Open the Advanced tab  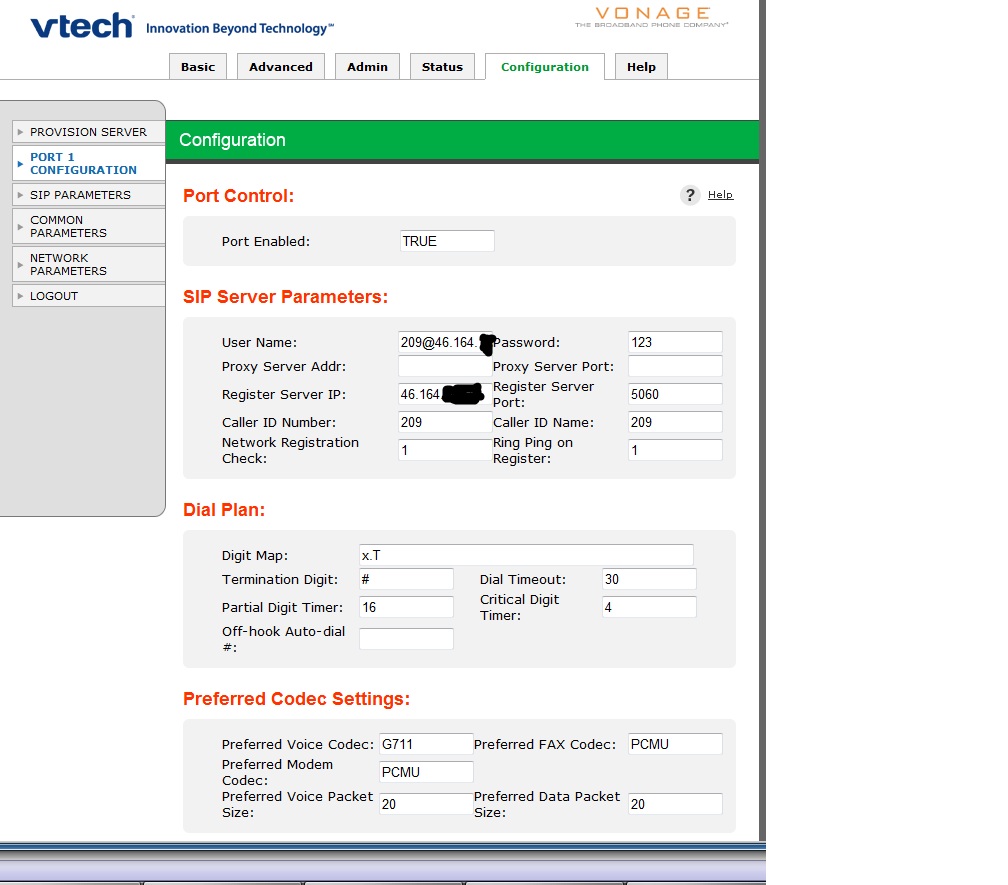tap(281, 67)
